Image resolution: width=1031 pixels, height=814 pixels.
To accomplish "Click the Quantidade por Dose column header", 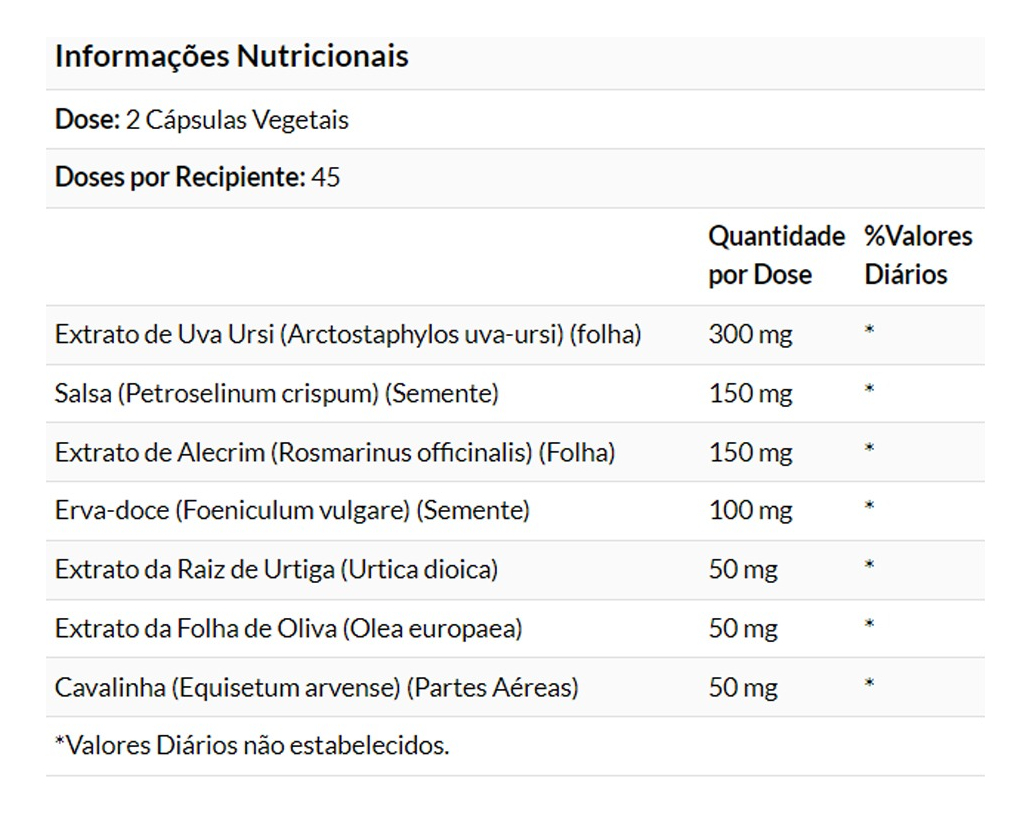I will (x=776, y=255).
